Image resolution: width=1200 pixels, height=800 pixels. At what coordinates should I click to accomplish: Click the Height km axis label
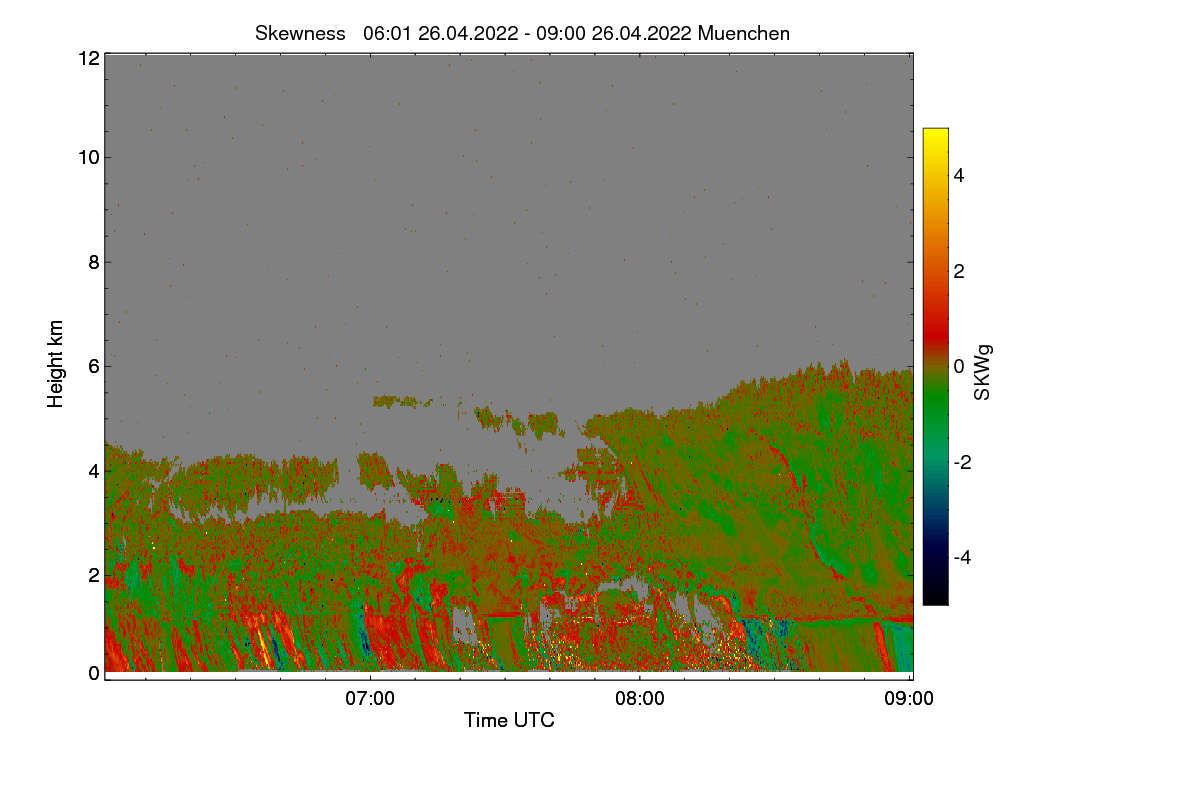[x=56, y=364]
